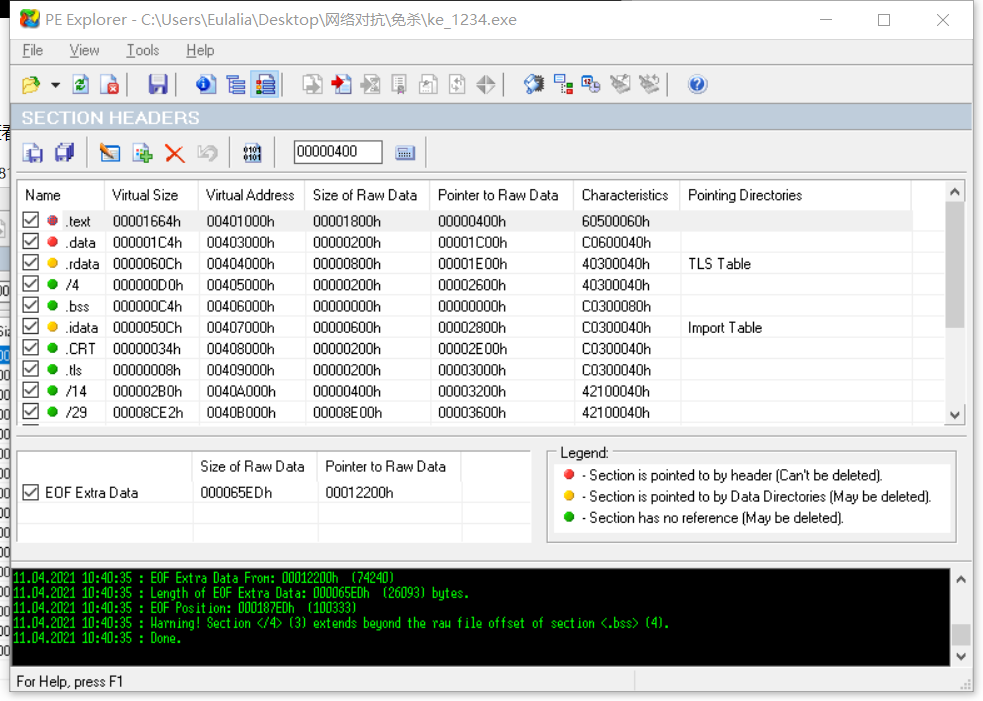Save the file with the floppy disk icon
Screen dimensions: 983x701
coord(158,85)
